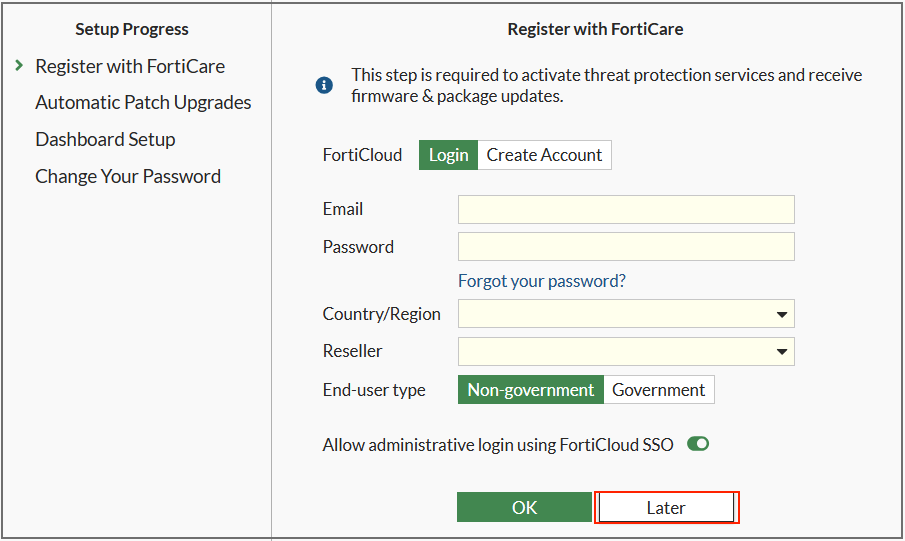The height and width of the screenshot is (541, 905).
Task: Toggle FortiCloud SSO administrative login switch
Action: tap(698, 444)
